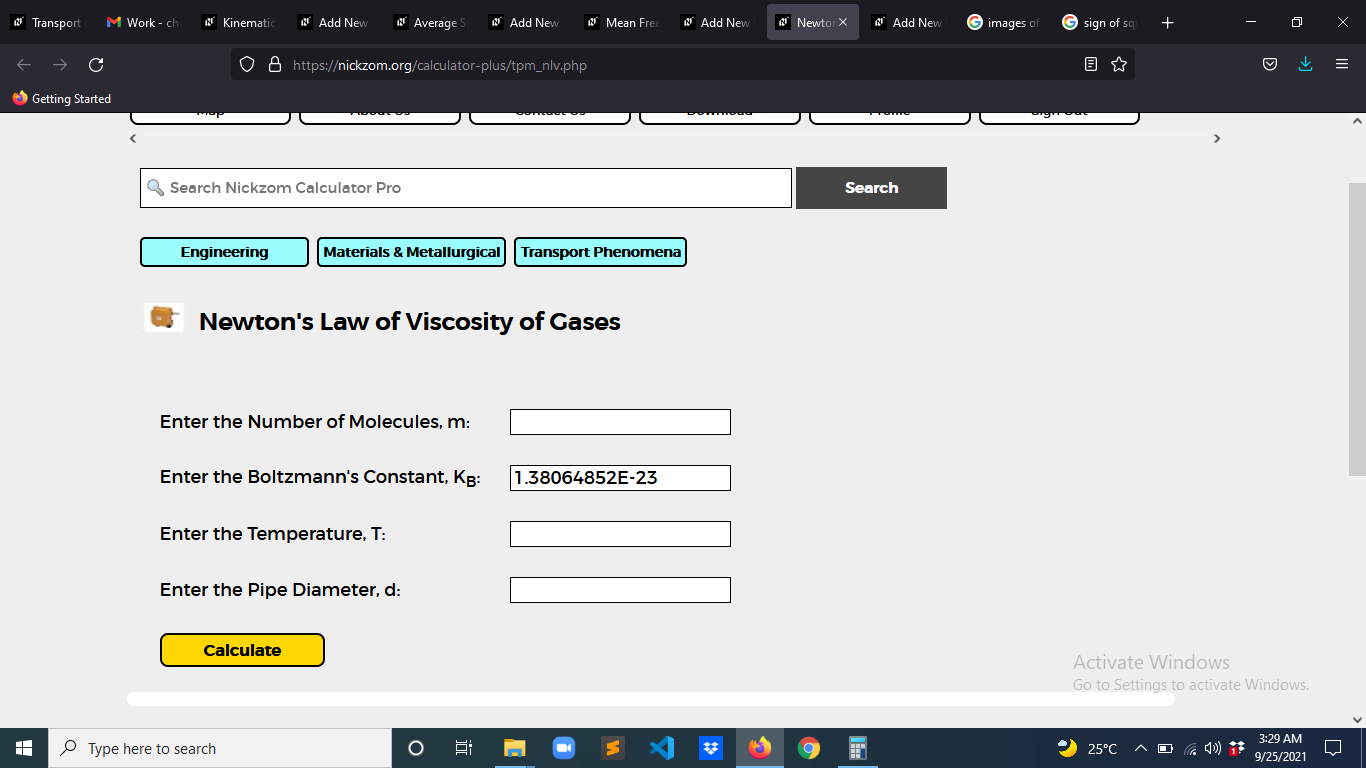The height and width of the screenshot is (768, 1366).
Task: Open Cortana circle on taskbar
Action: 416,748
